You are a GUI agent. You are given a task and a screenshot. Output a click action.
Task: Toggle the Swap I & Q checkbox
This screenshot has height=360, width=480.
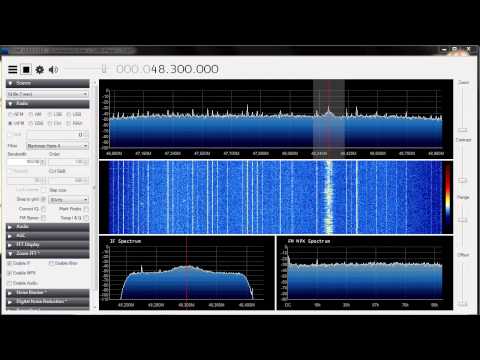point(86,218)
